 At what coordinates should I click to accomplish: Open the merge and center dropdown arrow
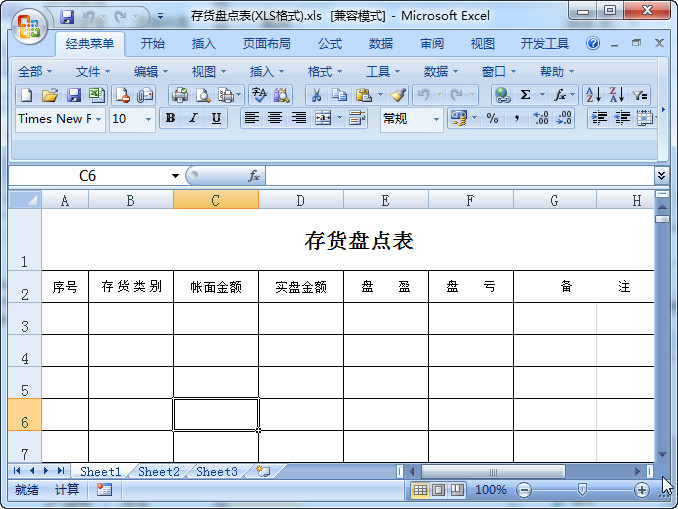339,118
